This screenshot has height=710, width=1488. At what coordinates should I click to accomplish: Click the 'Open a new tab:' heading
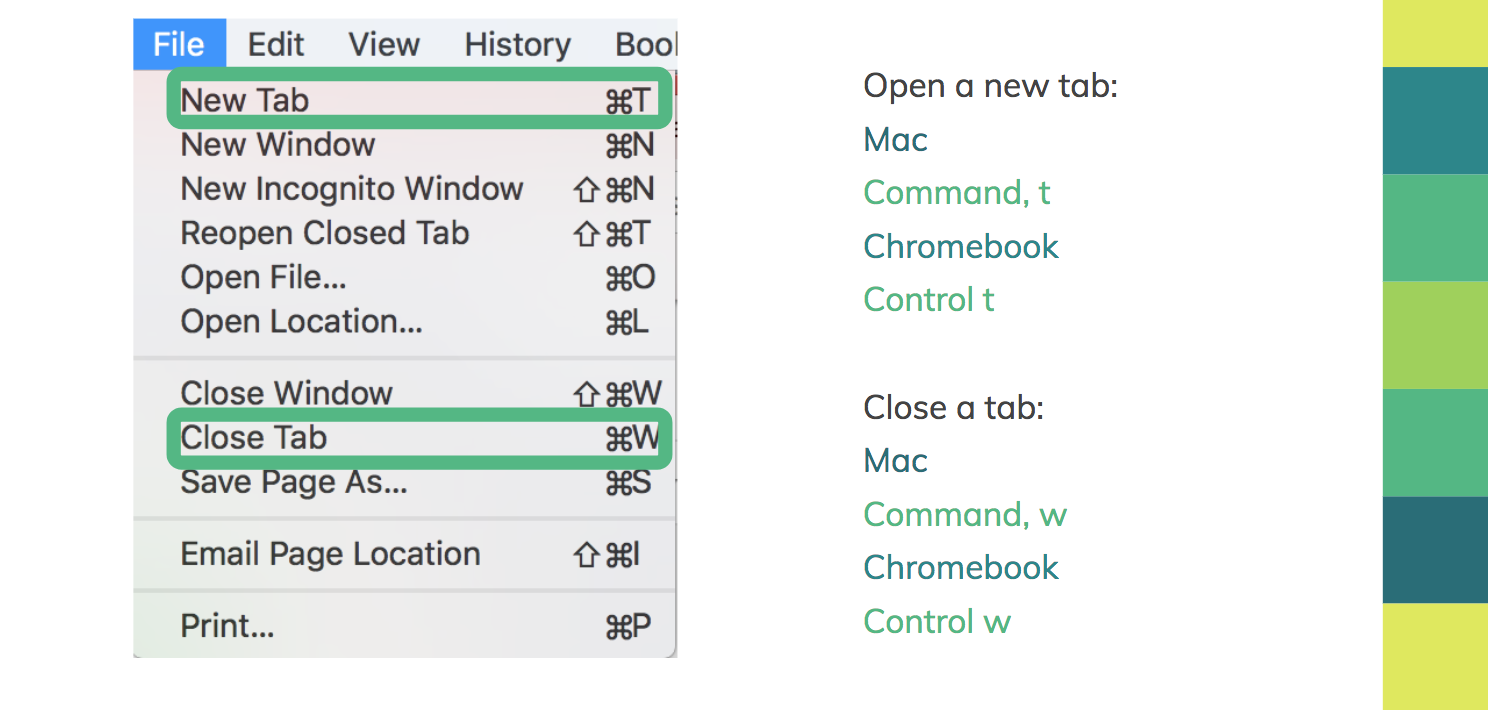pos(990,86)
